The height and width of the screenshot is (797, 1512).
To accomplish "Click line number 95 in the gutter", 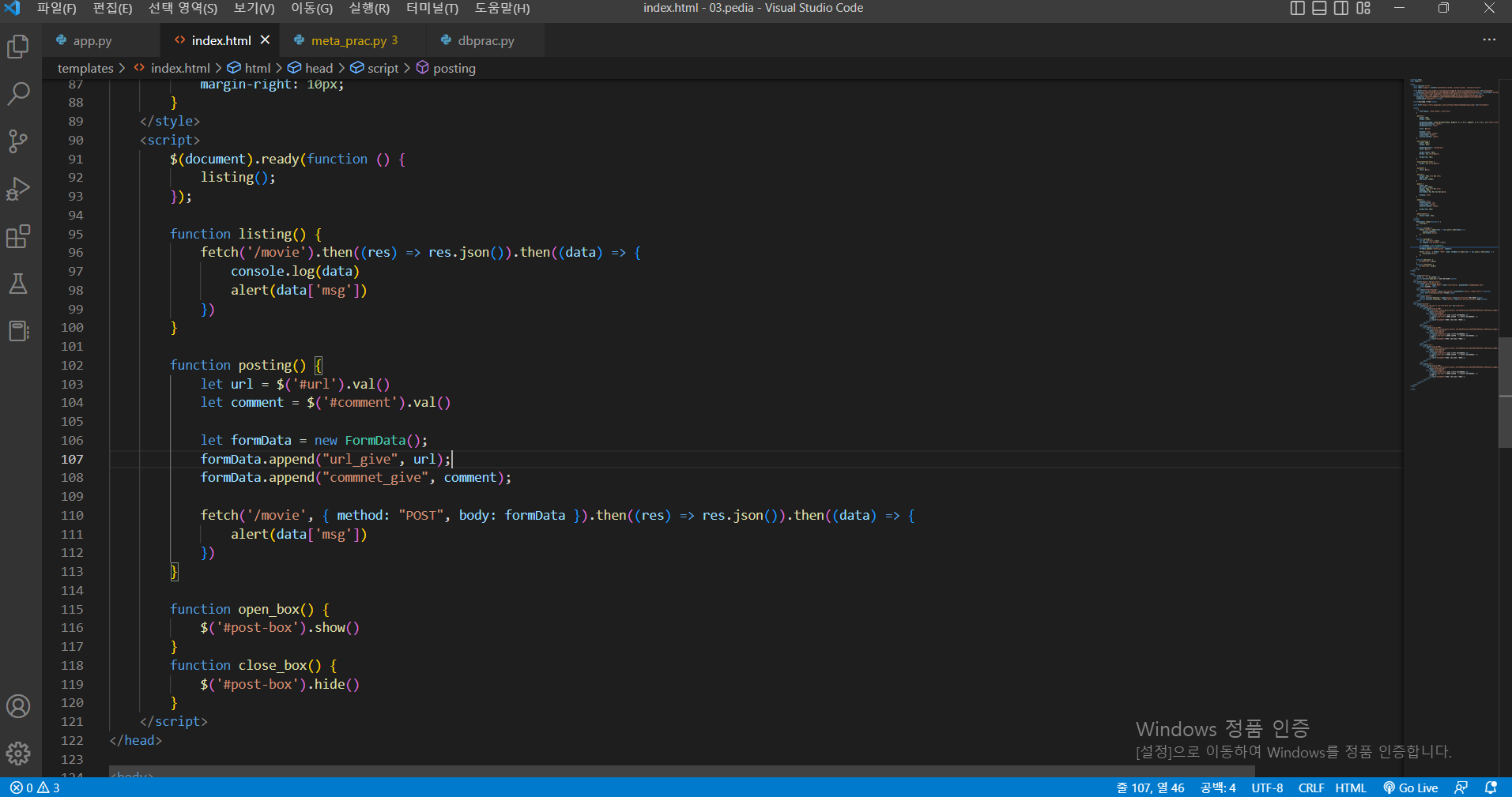I will click(x=75, y=234).
